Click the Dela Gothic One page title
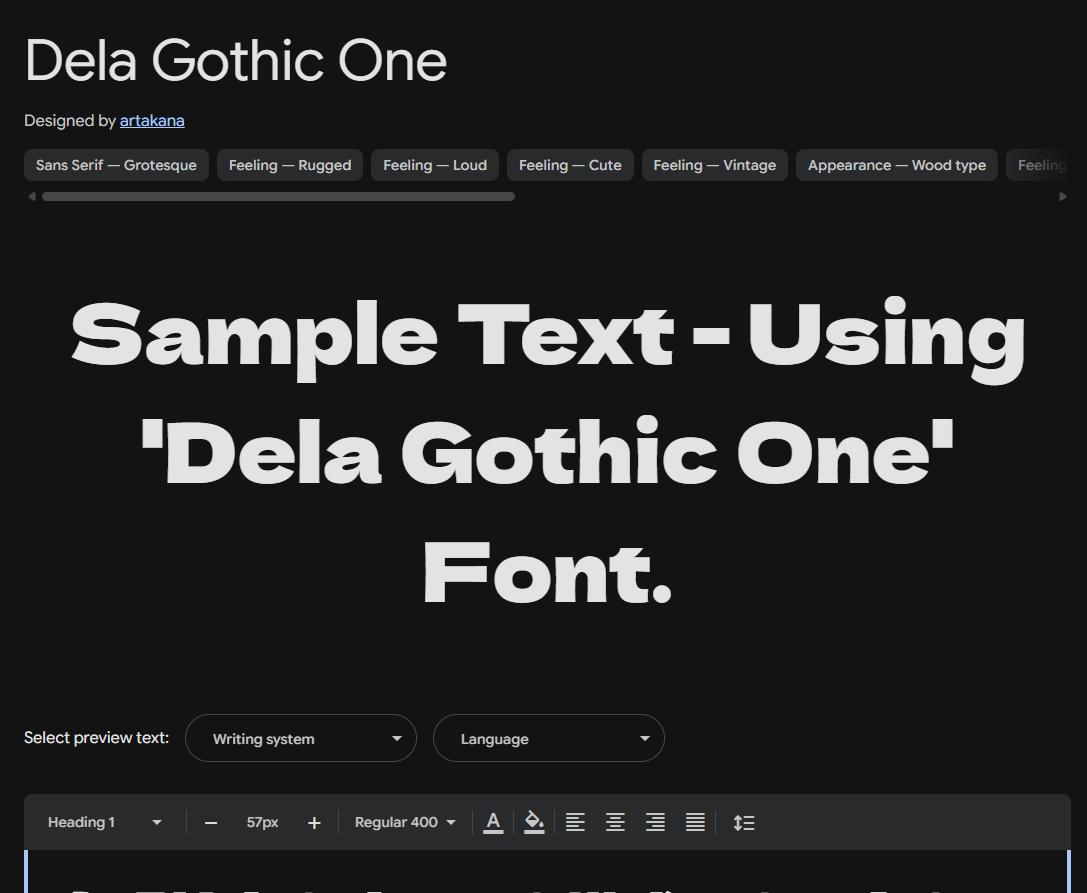Screen dimensions: 1087x893 click(x=236, y=60)
